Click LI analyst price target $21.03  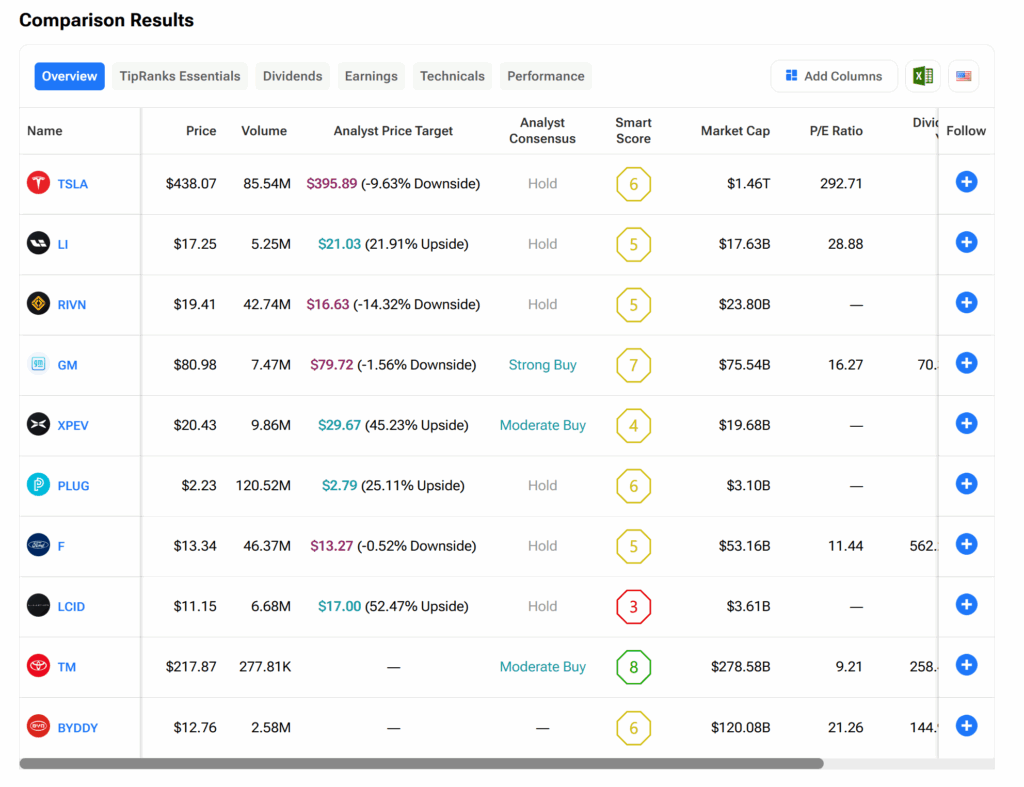point(339,244)
